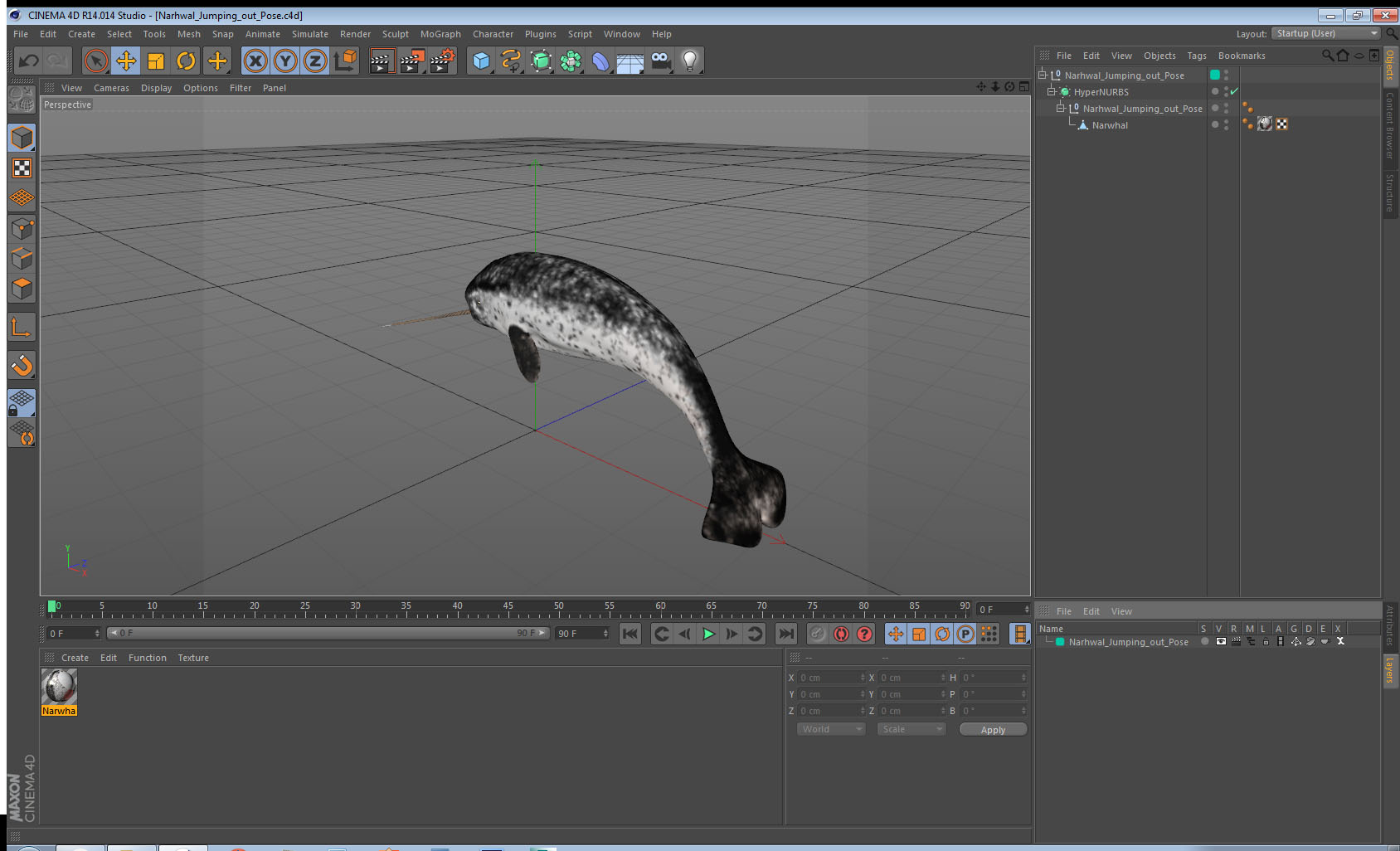The width and height of the screenshot is (1400, 851).
Task: Click the Undo arrow icon
Action: [x=29, y=61]
